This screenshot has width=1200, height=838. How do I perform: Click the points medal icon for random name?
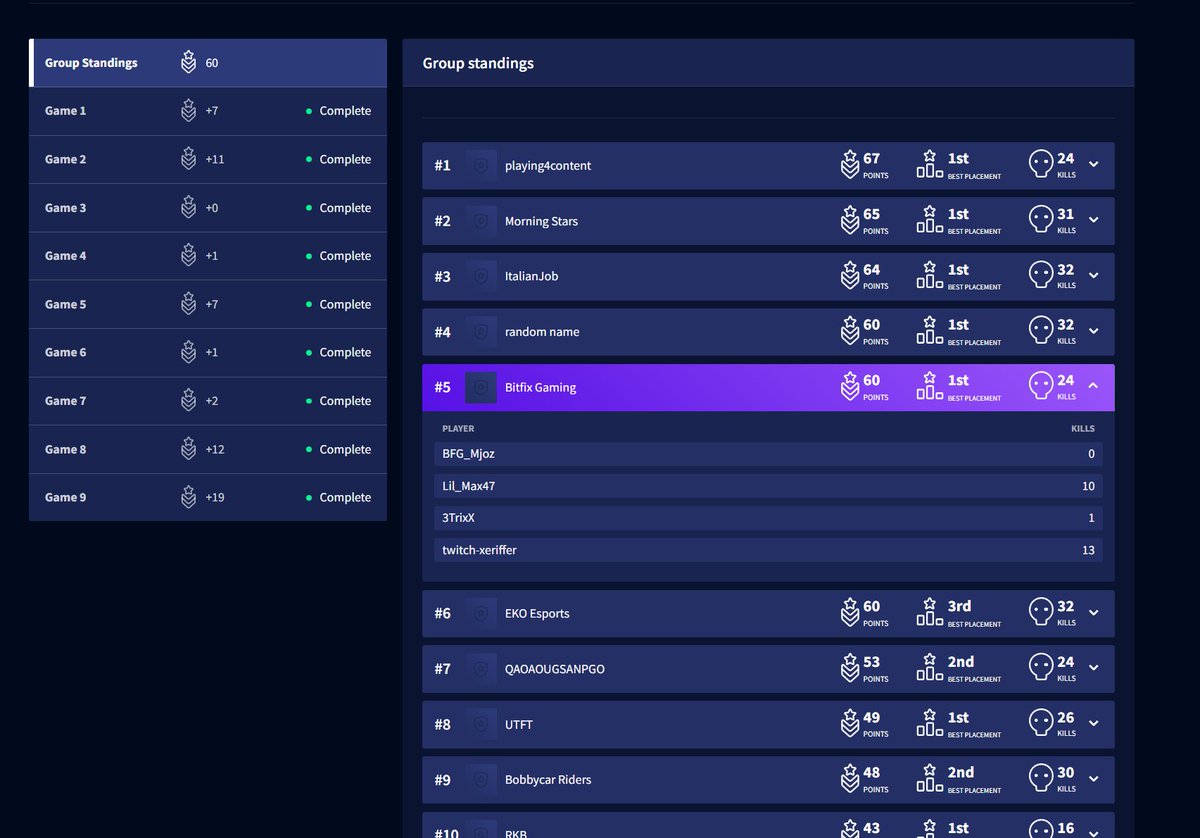[x=850, y=331]
